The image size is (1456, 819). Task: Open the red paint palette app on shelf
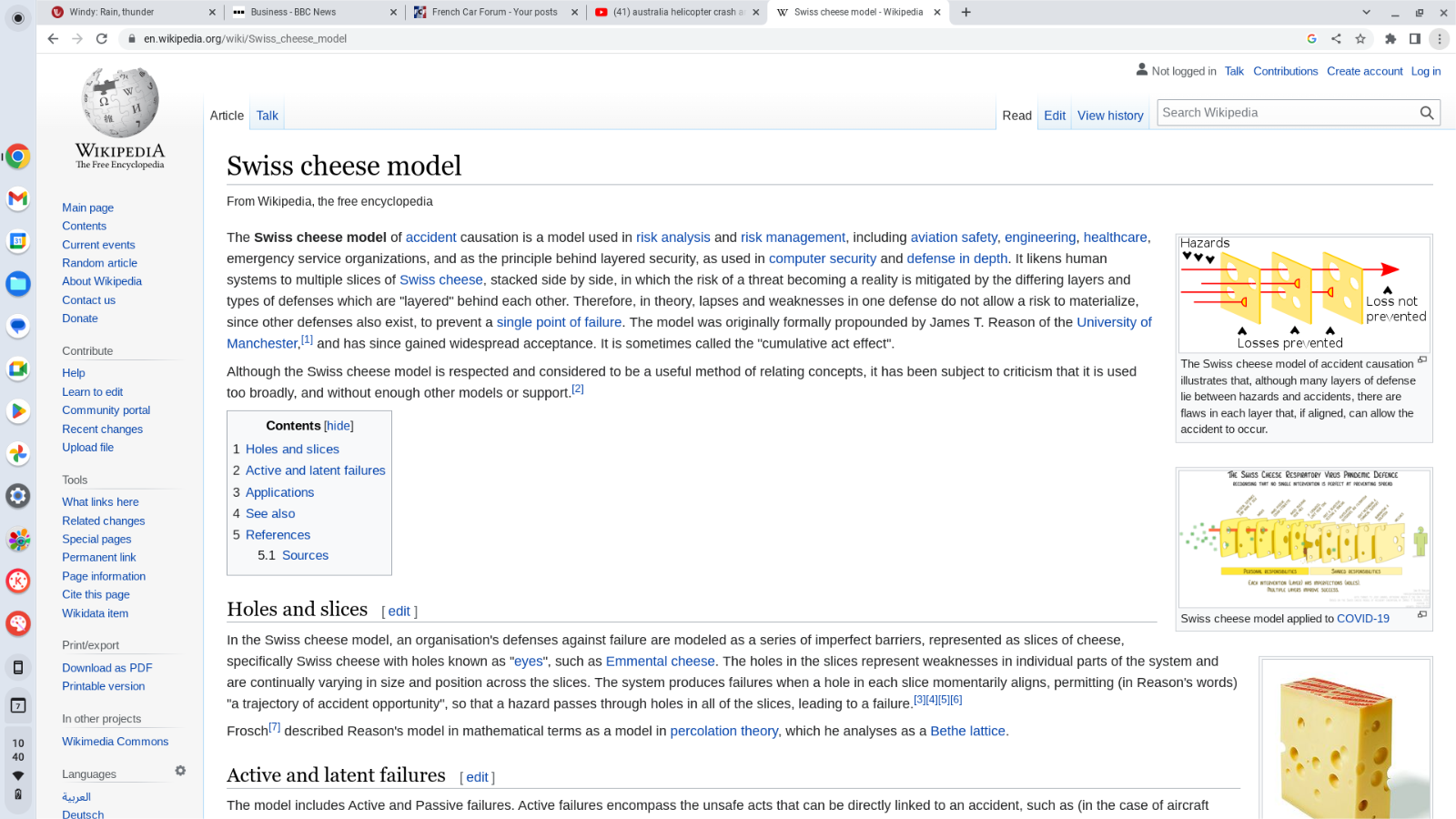[18, 623]
